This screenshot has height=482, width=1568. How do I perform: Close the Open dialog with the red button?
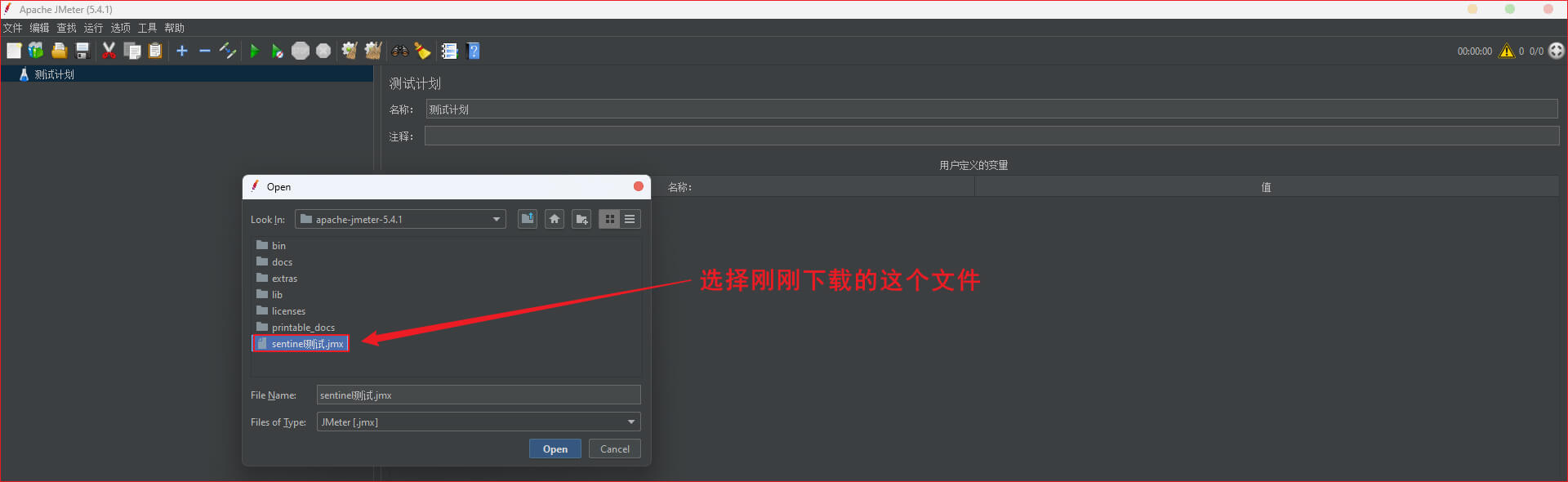point(639,186)
